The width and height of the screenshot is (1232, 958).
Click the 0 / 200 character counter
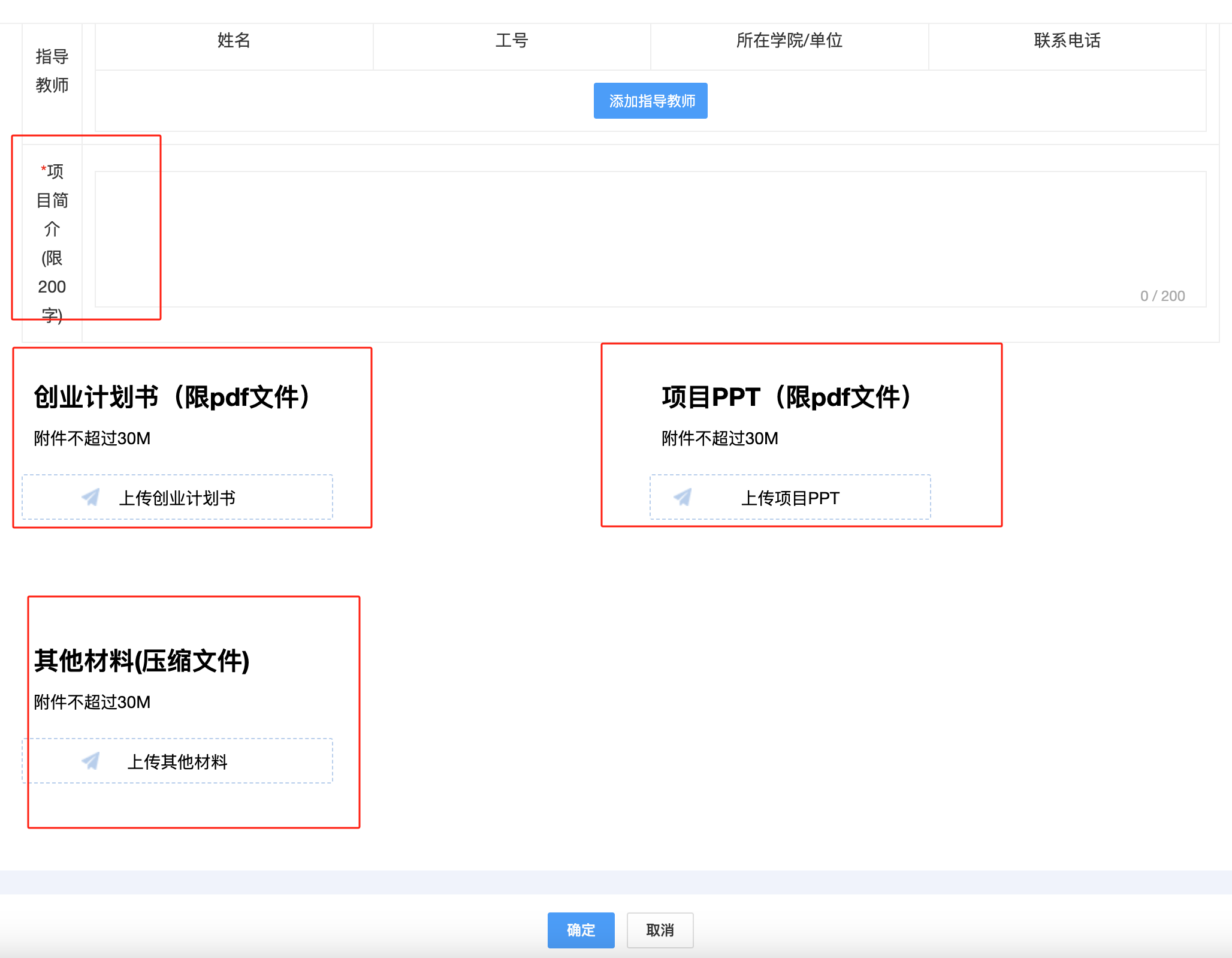pyautogui.click(x=1162, y=296)
